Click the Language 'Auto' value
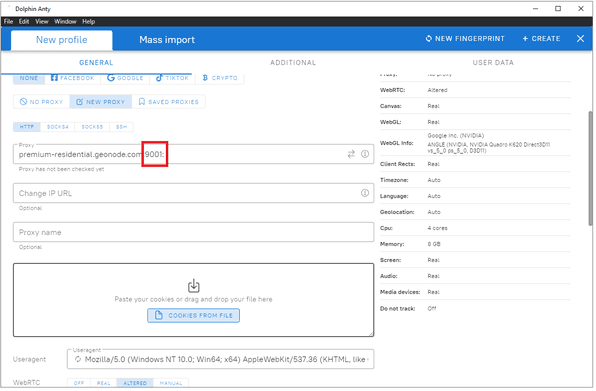596x391 pixels. 435,197
